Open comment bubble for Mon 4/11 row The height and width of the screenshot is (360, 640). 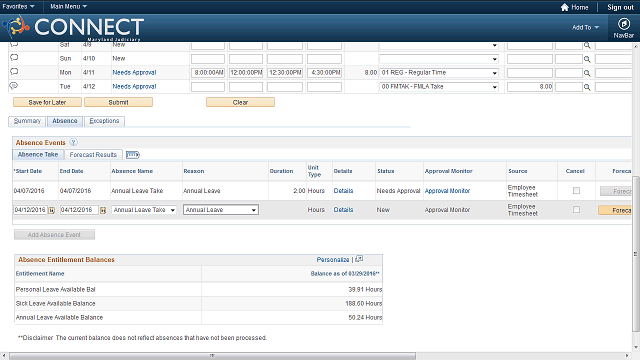point(14,71)
